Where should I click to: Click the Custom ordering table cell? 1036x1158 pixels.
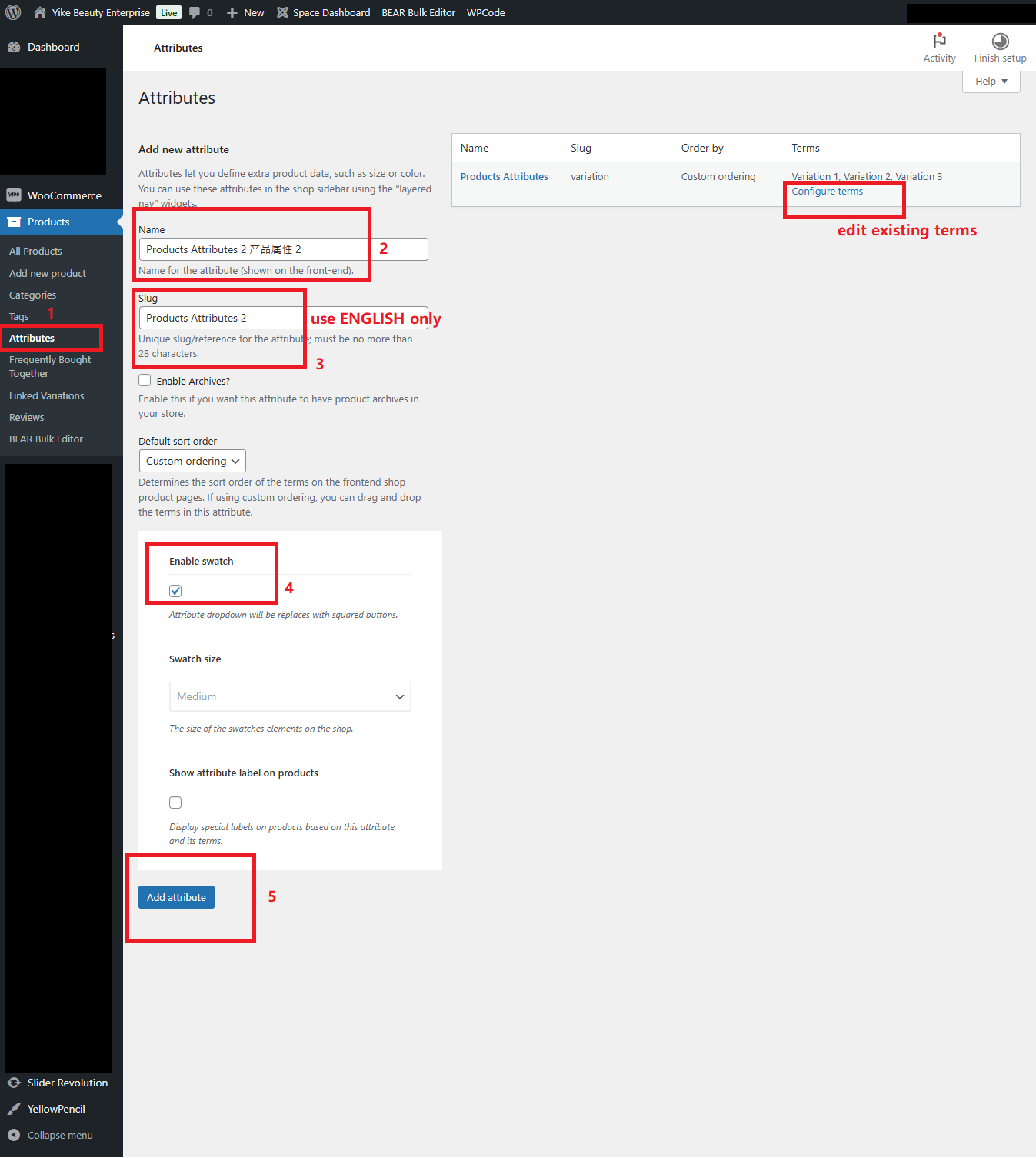click(x=718, y=176)
